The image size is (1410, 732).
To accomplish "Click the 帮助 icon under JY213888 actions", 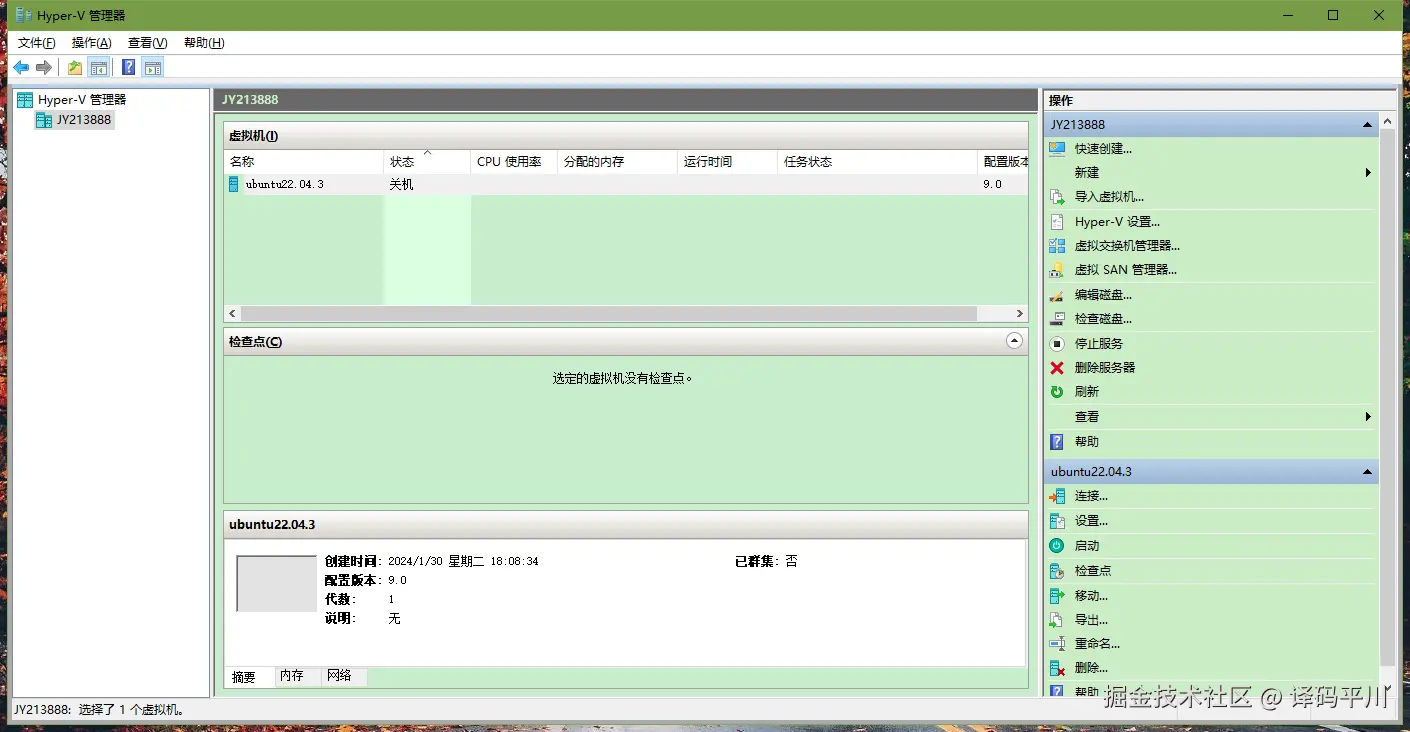I will [x=1057, y=441].
